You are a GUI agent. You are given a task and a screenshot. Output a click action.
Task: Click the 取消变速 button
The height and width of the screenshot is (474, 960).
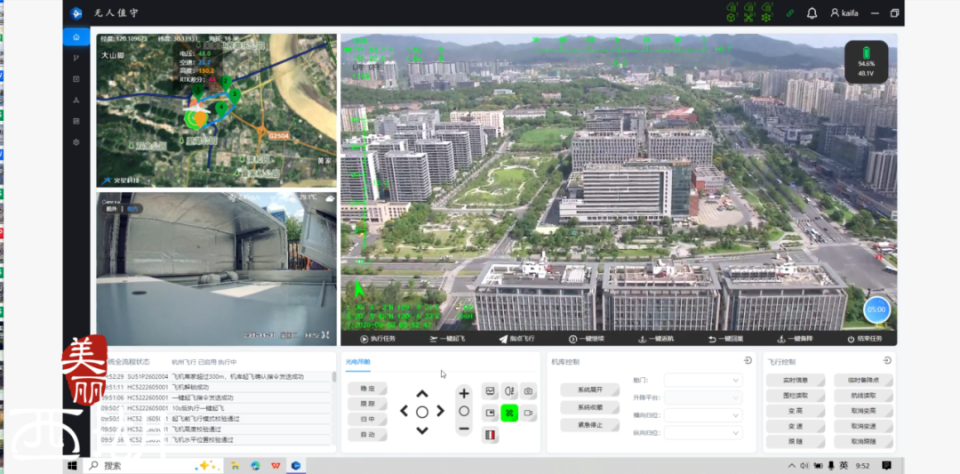coord(863,426)
